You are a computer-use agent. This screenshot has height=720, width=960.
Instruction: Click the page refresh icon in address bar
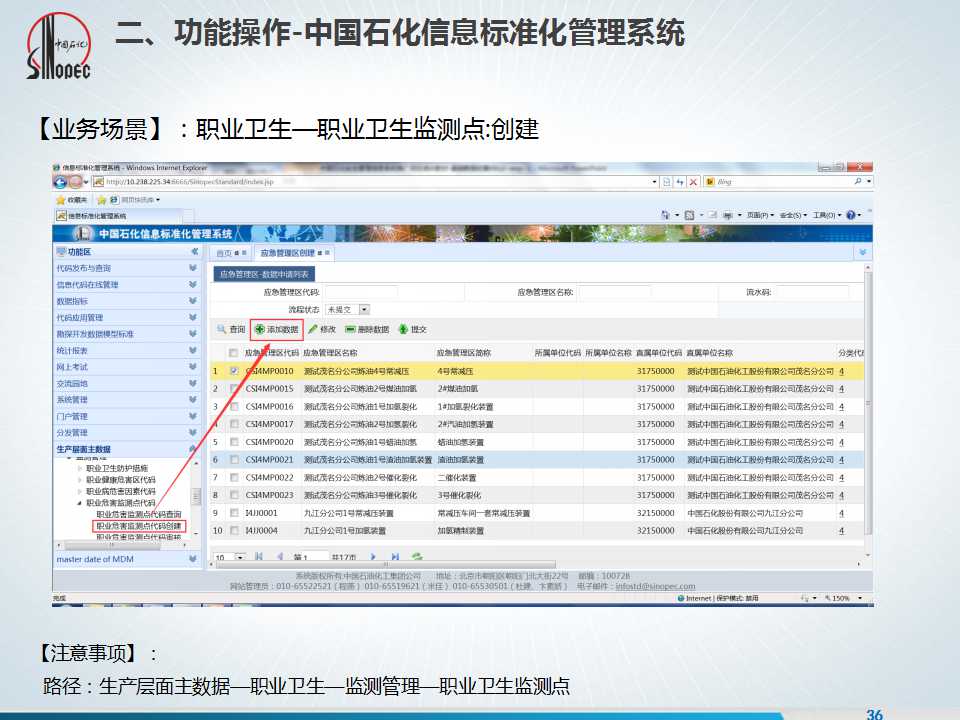[x=680, y=182]
